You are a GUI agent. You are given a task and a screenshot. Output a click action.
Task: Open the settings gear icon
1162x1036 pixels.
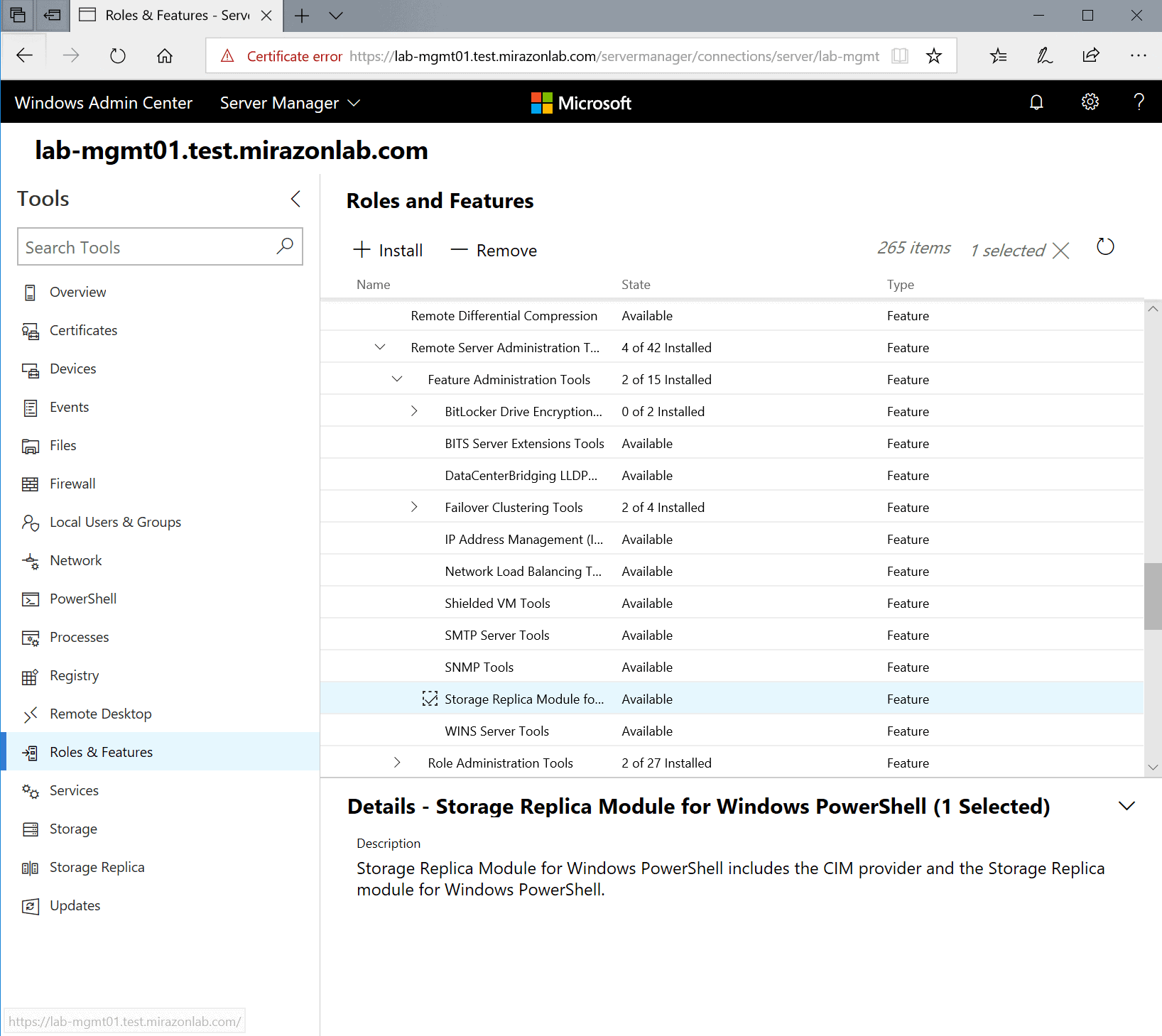tap(1090, 103)
